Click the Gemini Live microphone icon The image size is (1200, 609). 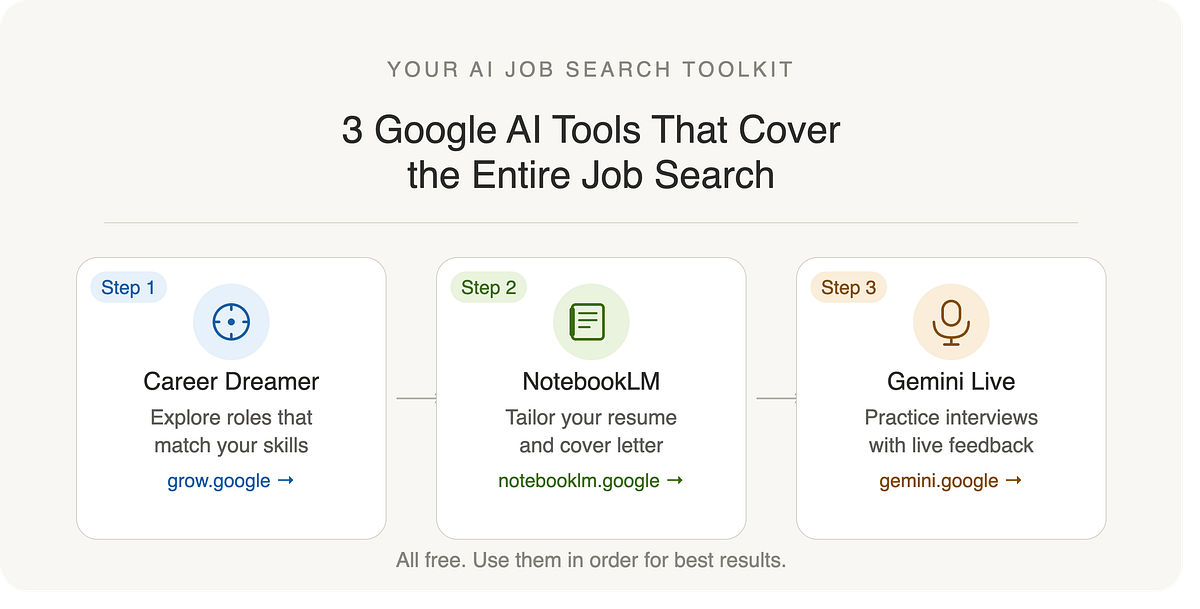click(951, 322)
